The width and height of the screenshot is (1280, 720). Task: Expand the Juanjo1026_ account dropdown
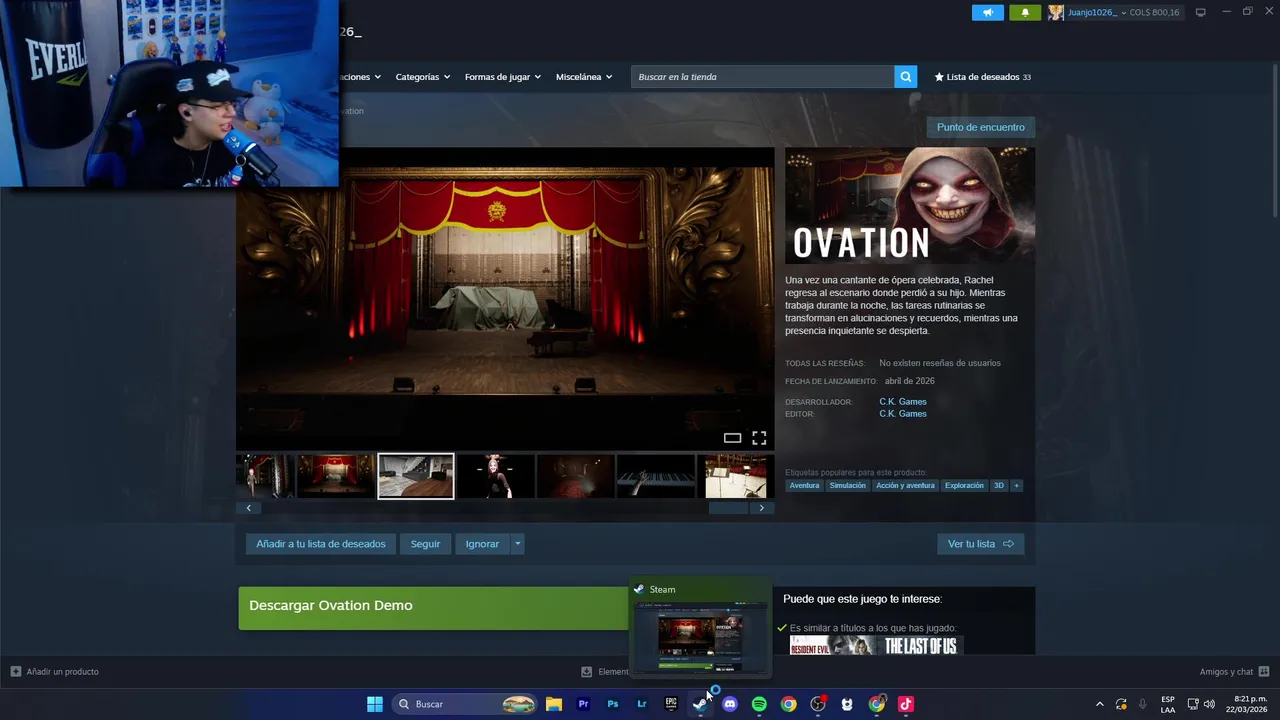click(1123, 12)
